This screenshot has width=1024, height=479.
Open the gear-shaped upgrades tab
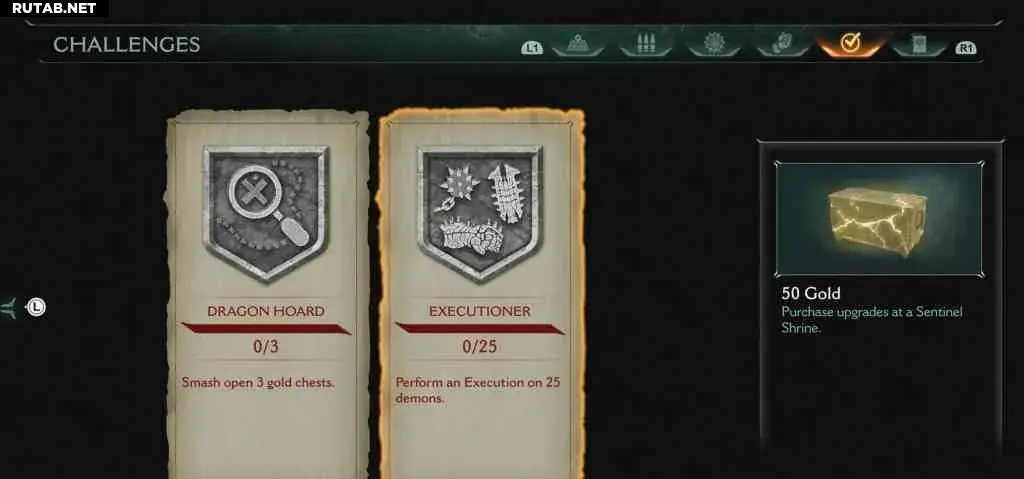[714, 43]
